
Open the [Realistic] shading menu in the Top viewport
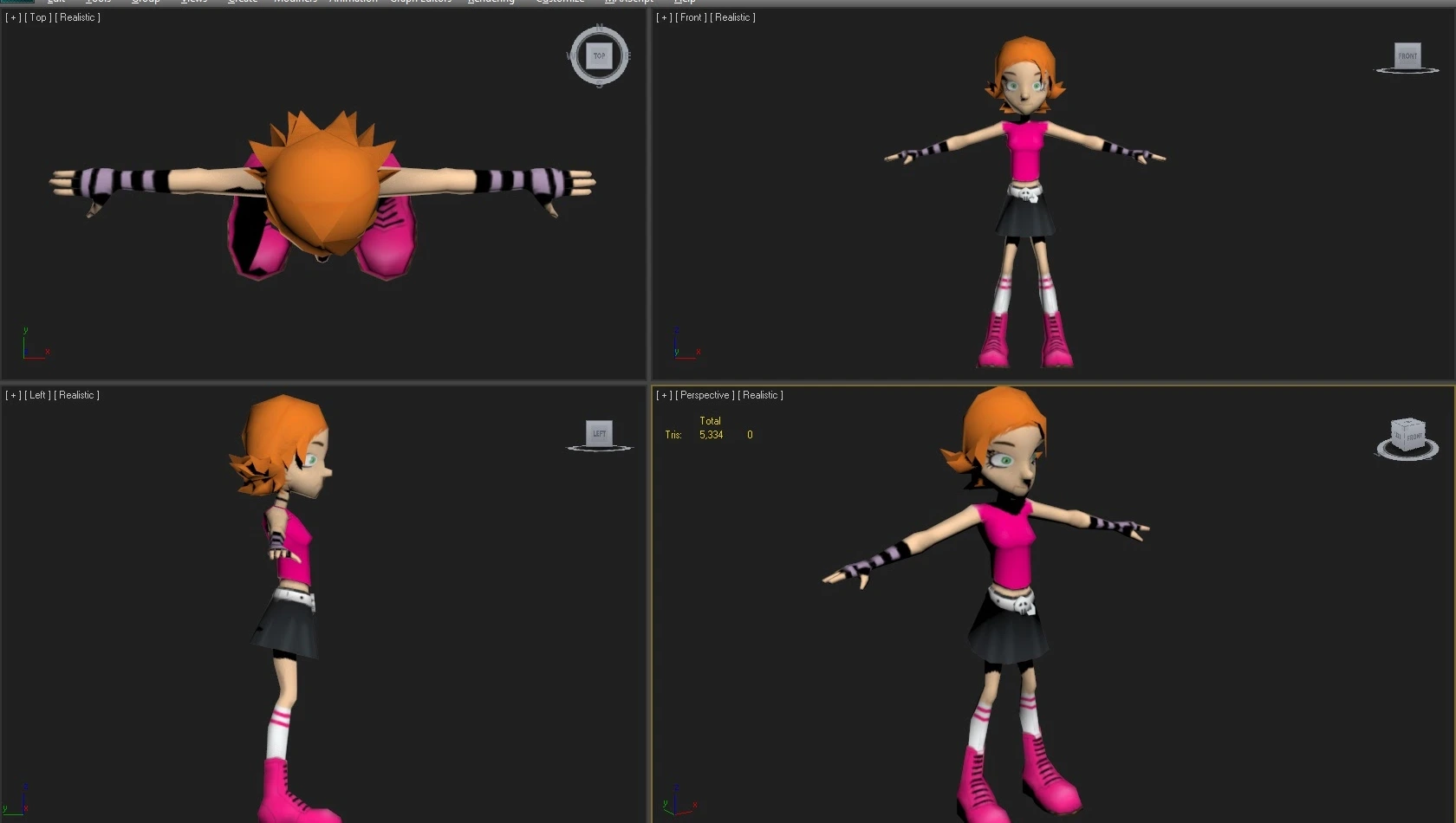77,17
